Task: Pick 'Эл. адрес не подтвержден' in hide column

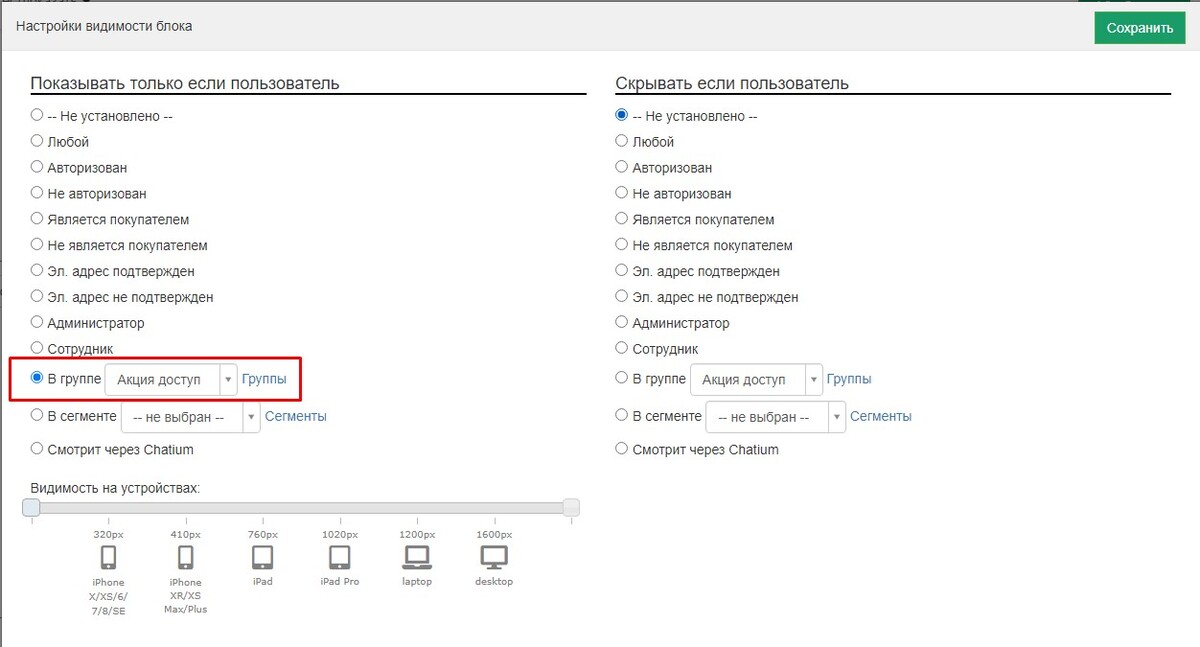Action: [x=622, y=296]
